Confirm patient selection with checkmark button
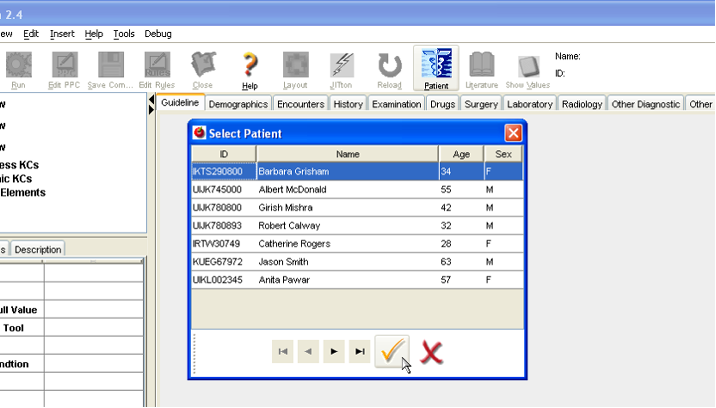Image resolution: width=716 pixels, height=408 pixels. pyautogui.click(x=392, y=351)
